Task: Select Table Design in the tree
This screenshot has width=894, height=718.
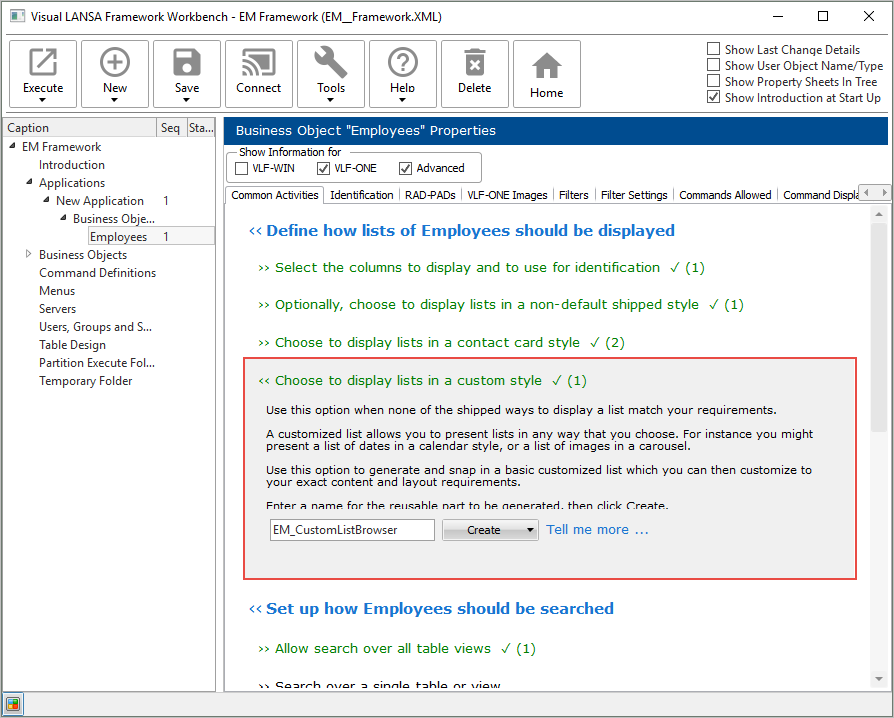Action: point(72,345)
